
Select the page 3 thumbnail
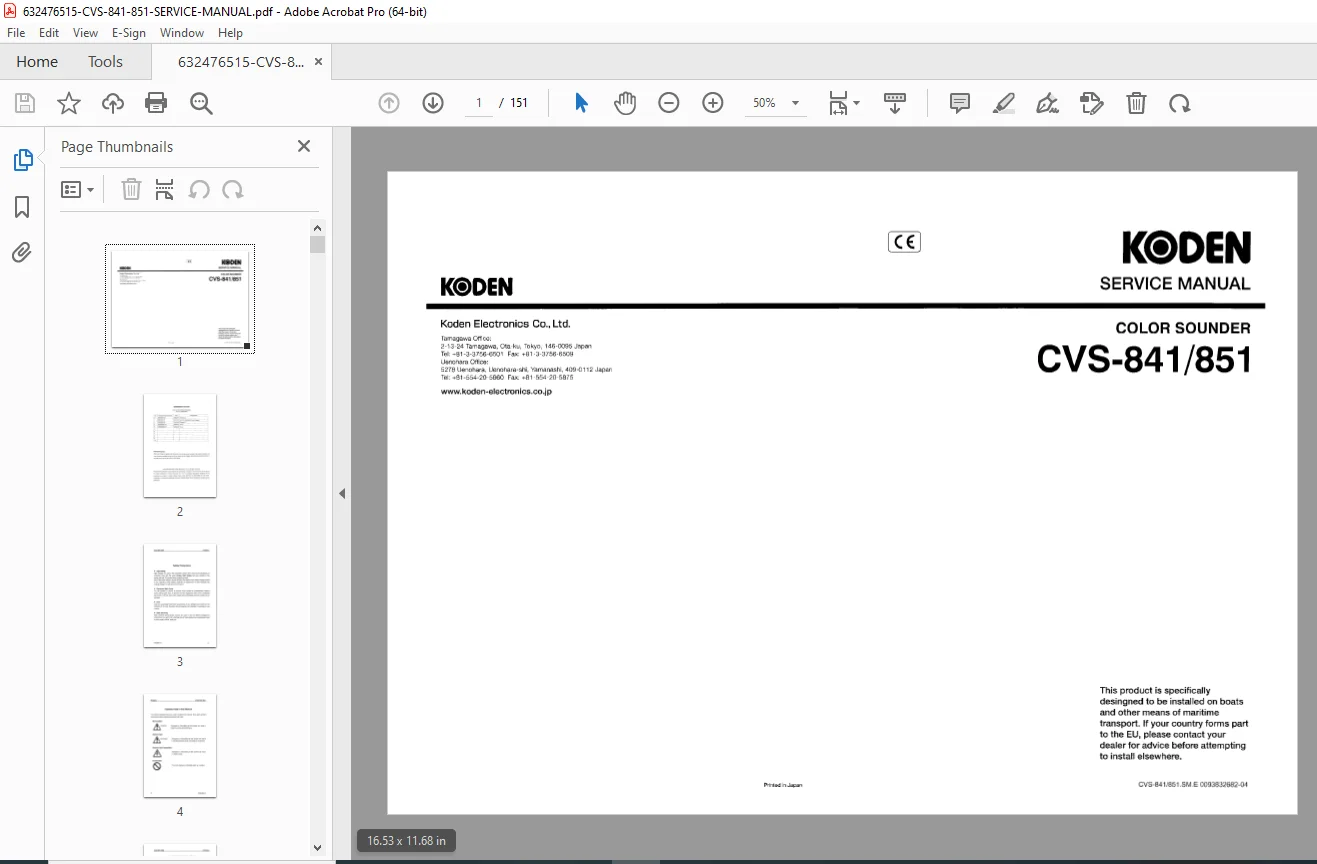[180, 595]
